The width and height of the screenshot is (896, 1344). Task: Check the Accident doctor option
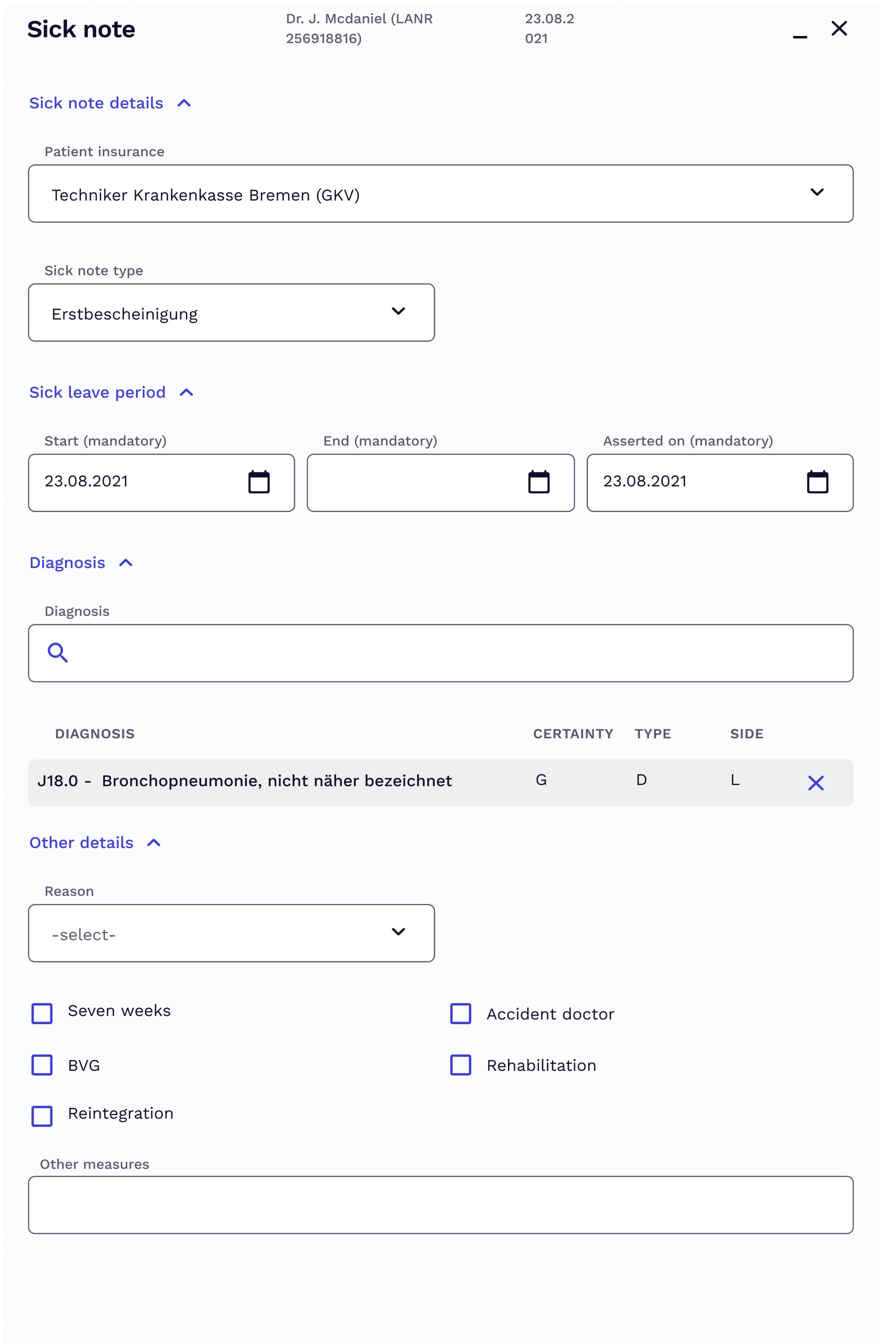(461, 1014)
